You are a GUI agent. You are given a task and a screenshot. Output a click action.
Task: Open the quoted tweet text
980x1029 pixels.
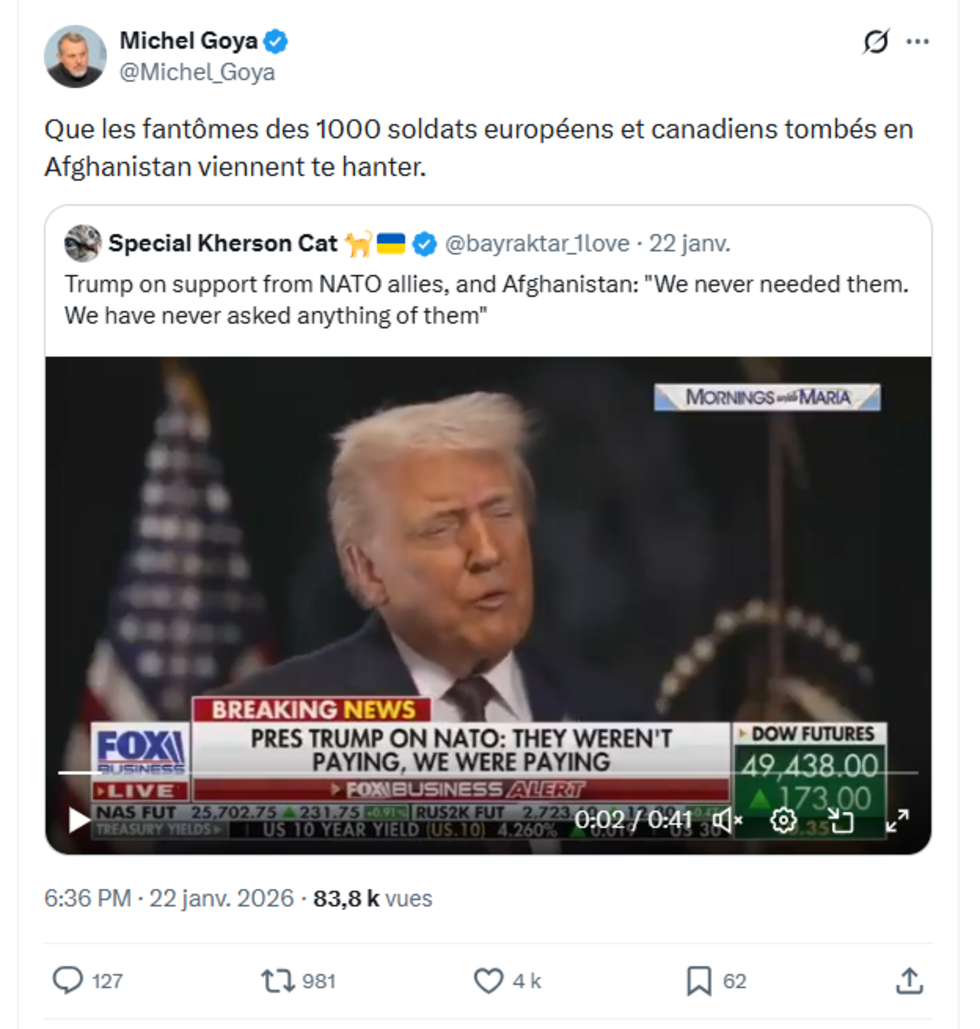click(487, 299)
